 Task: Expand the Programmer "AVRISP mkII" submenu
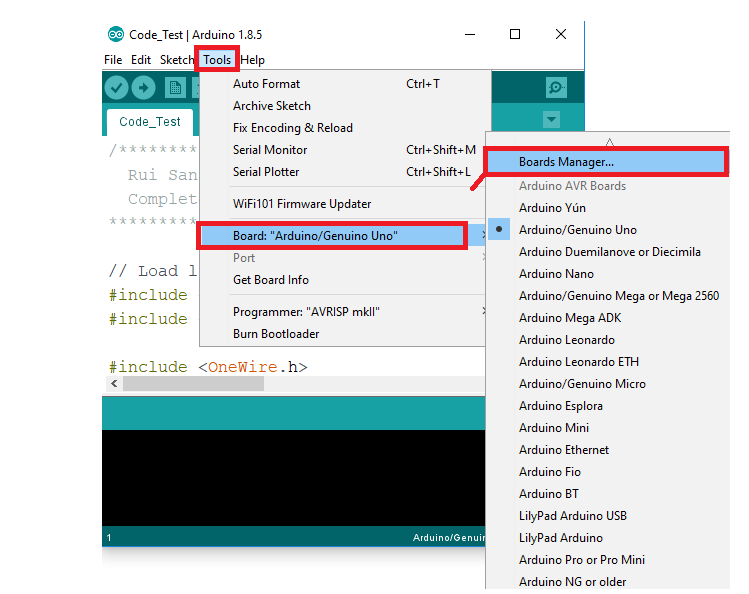[343, 312]
